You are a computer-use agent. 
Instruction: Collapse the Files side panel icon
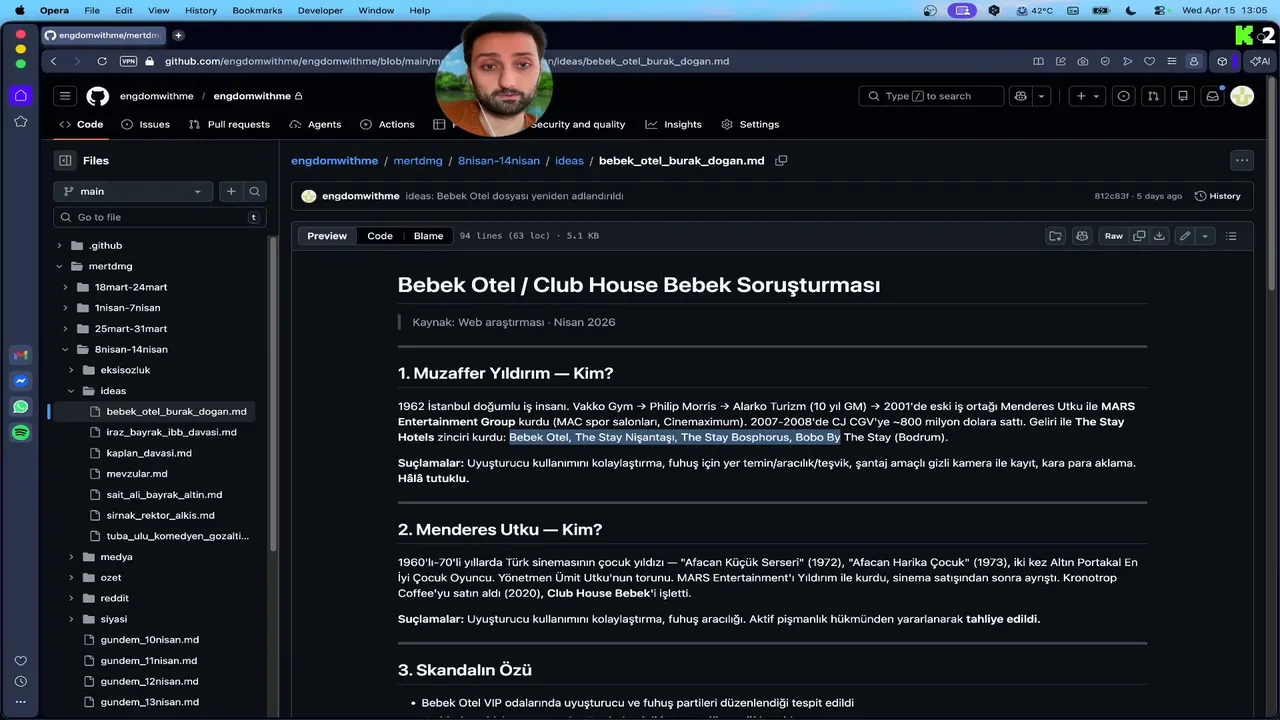click(65, 160)
